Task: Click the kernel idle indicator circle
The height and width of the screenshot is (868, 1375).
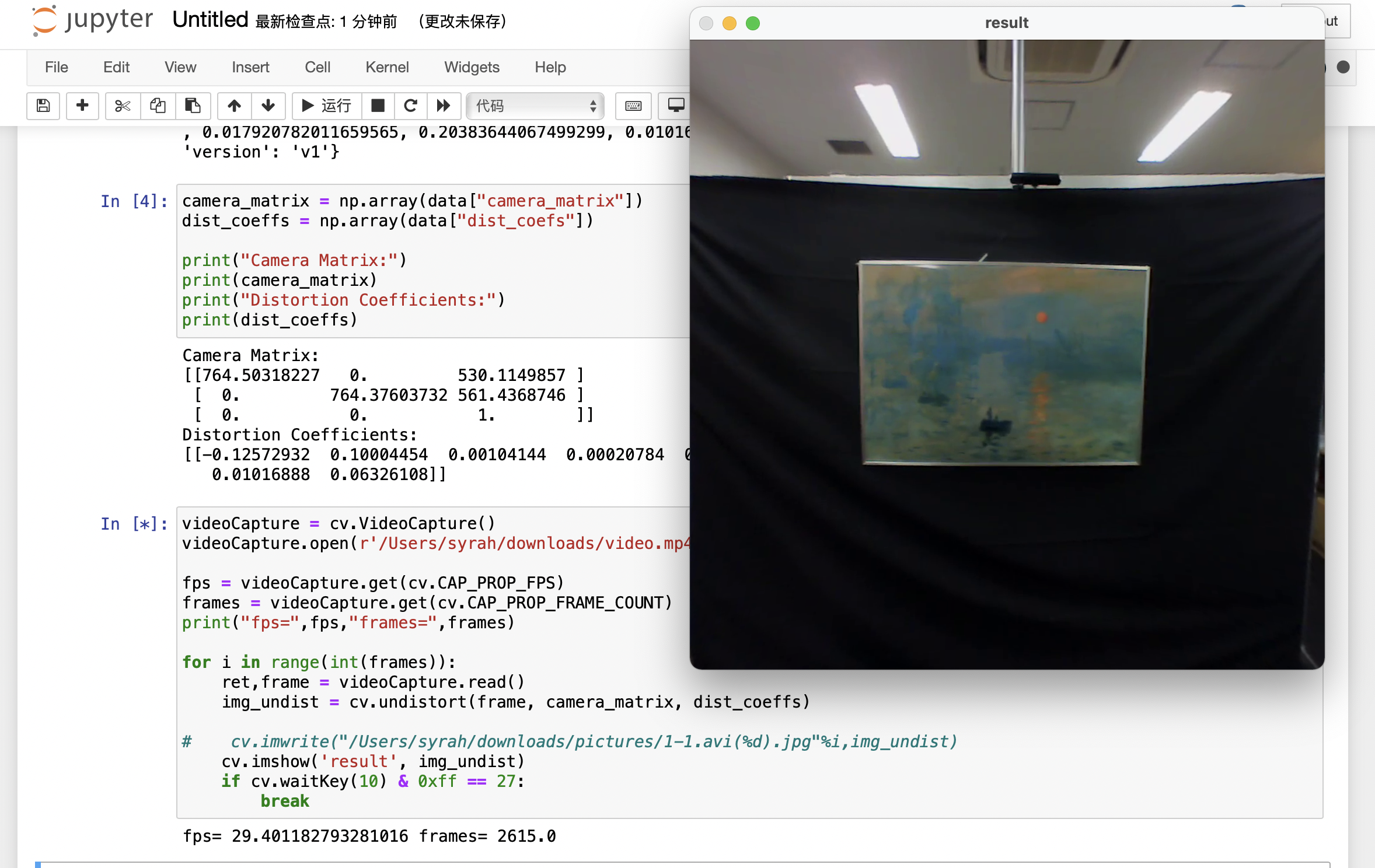Action: tap(1343, 67)
